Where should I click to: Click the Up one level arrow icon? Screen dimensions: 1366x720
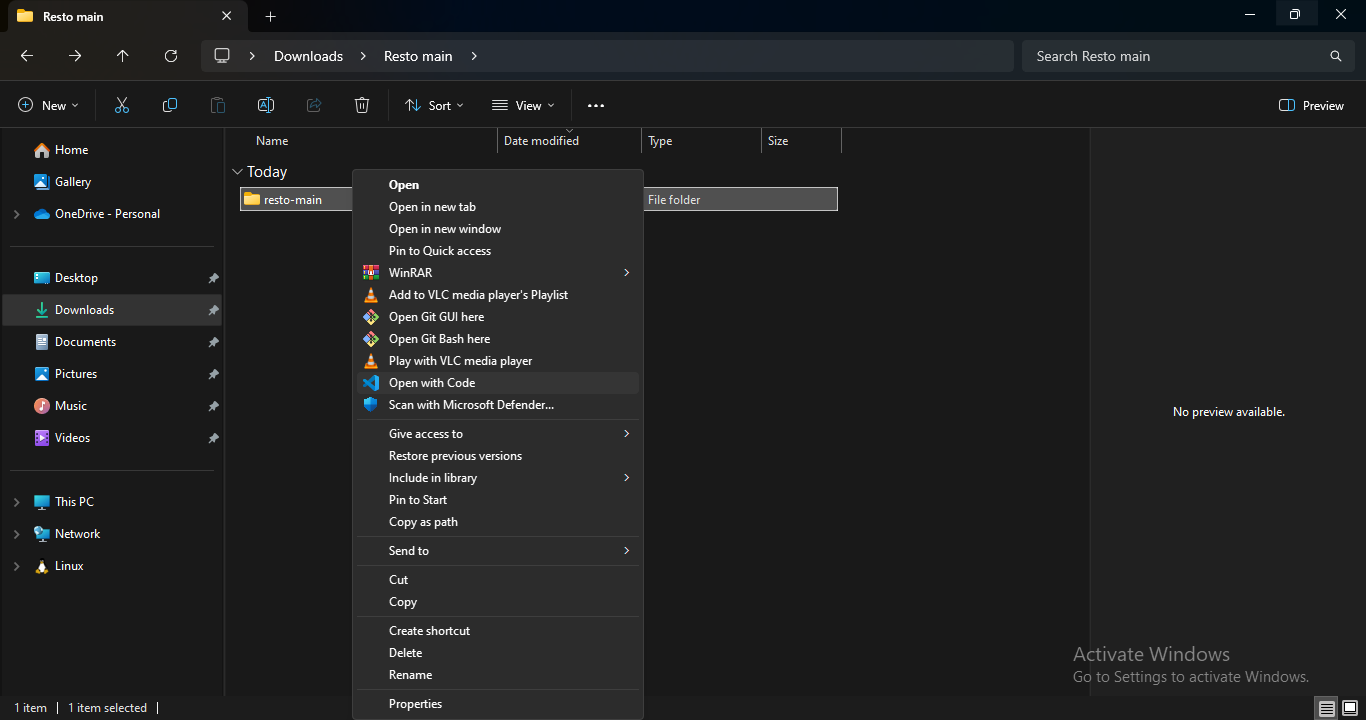pos(122,56)
